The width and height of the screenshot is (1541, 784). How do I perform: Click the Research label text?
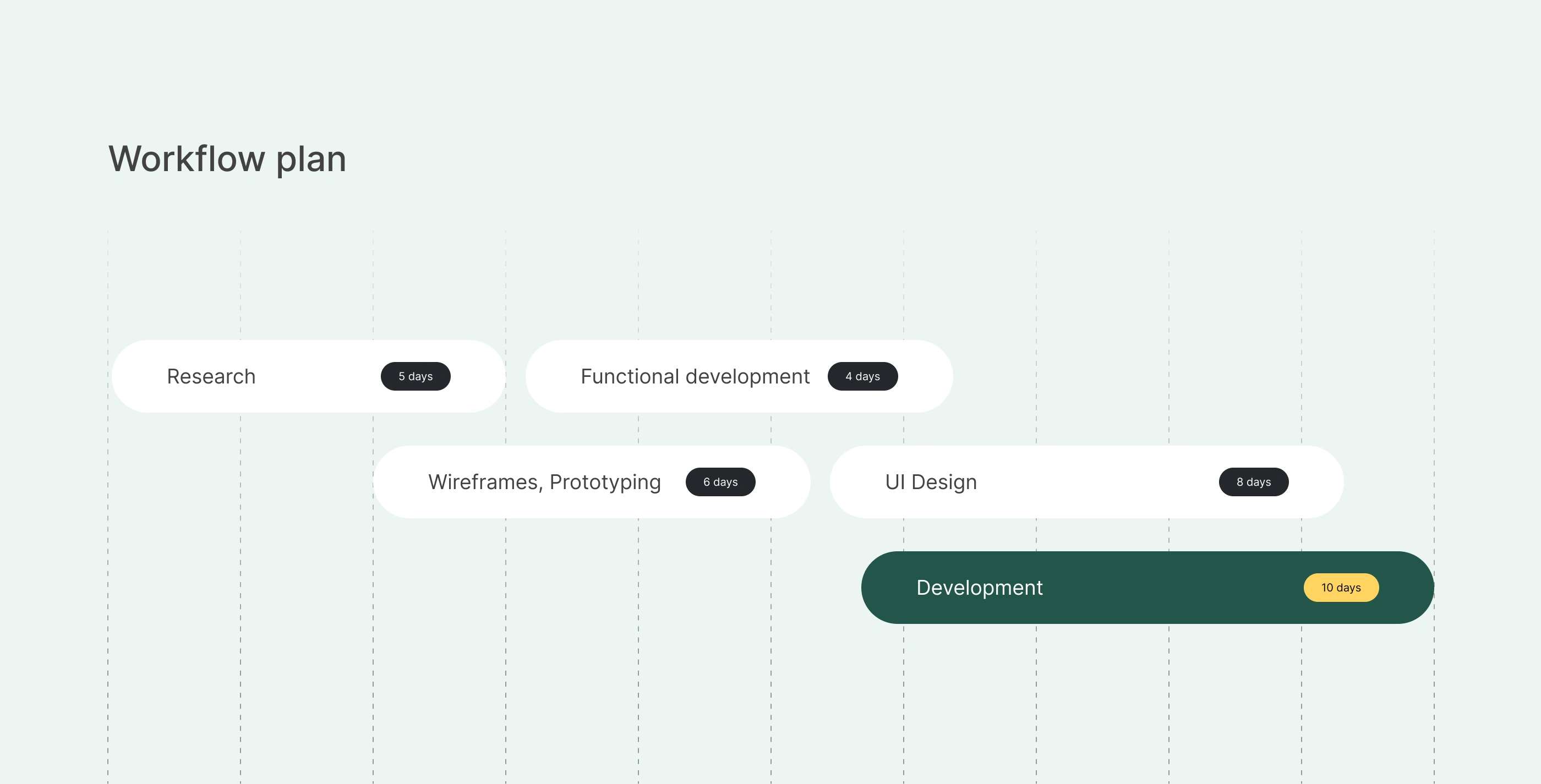click(211, 376)
